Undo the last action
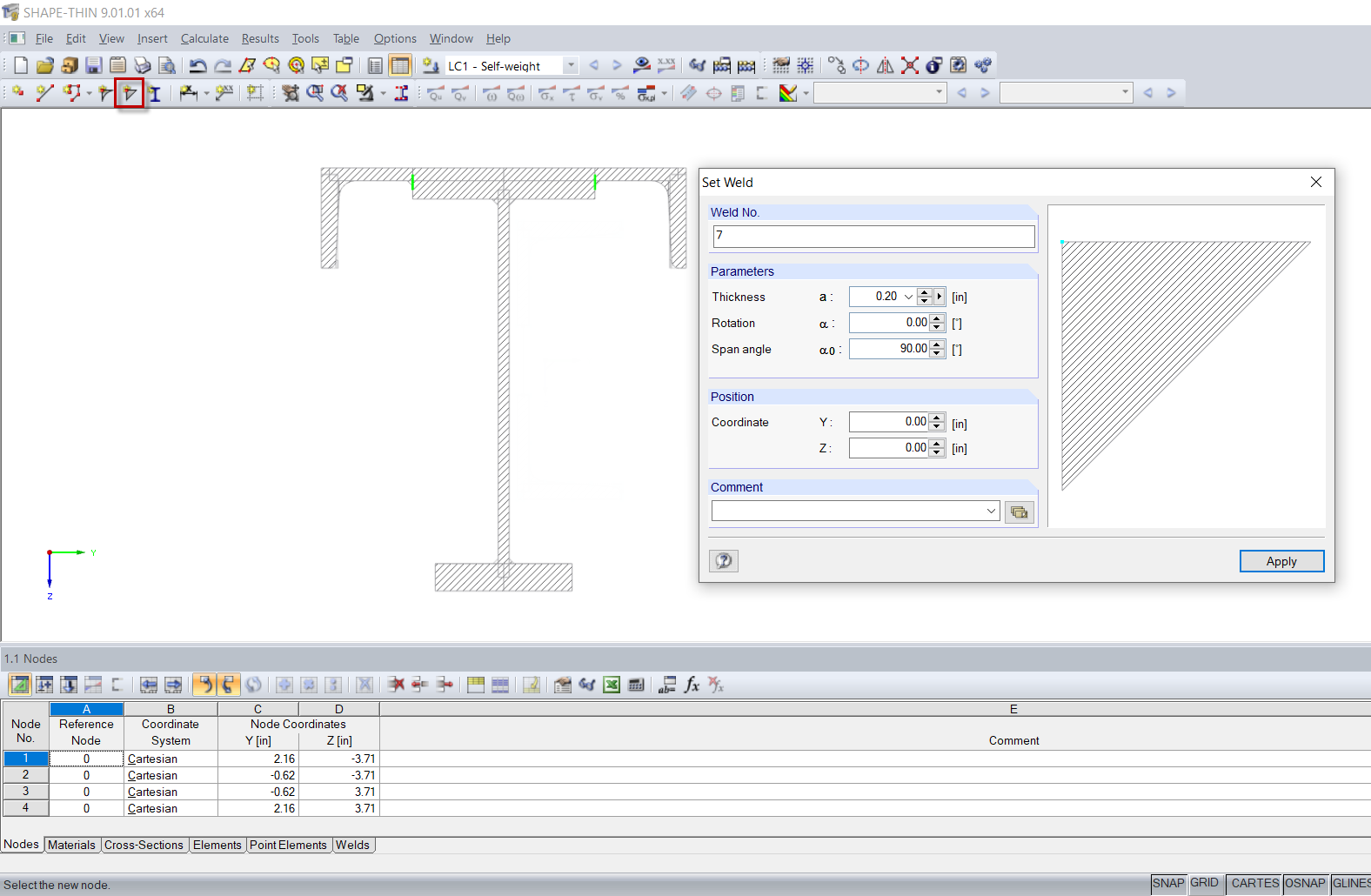 (x=198, y=65)
